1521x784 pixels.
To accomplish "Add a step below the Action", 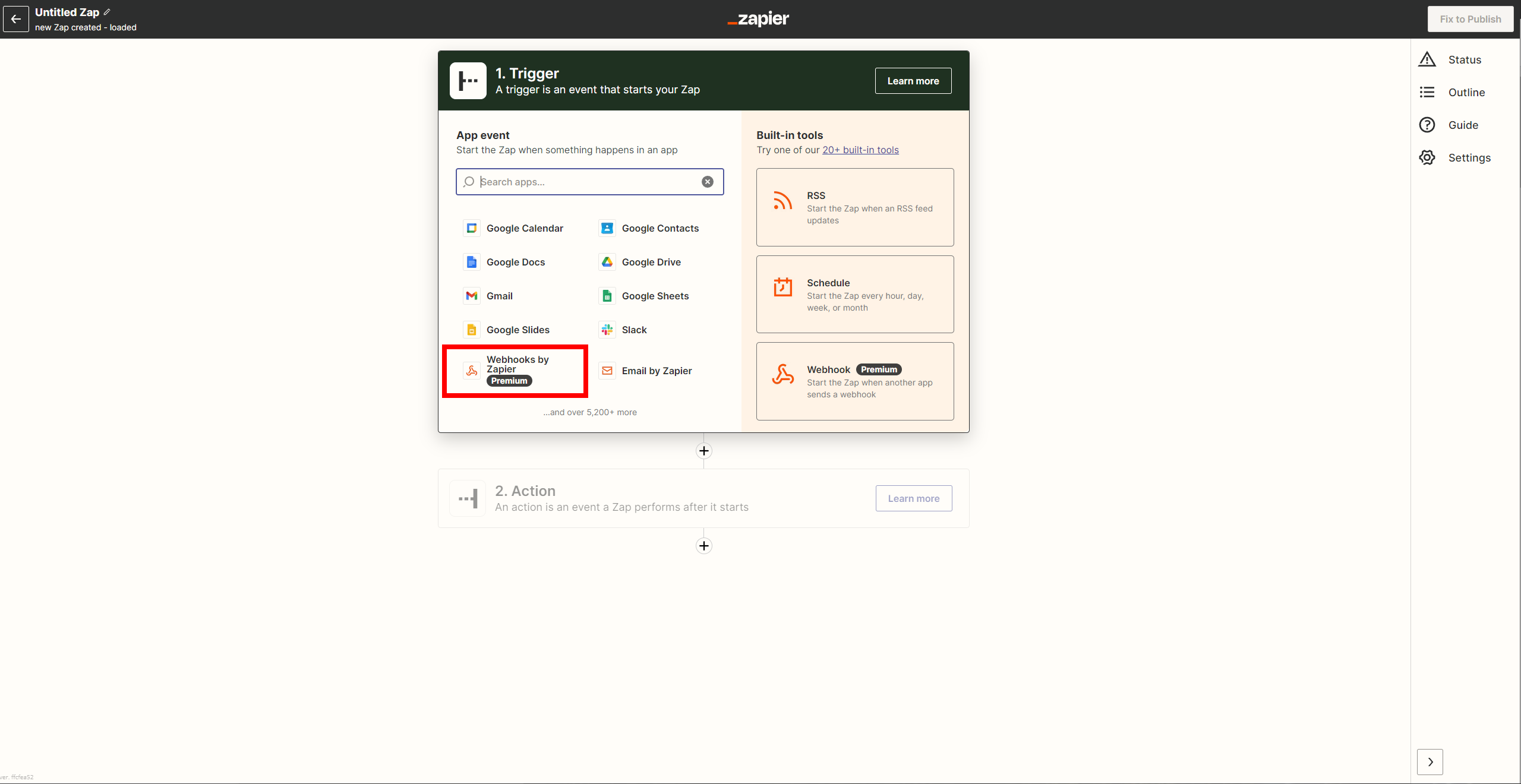I will [x=703, y=546].
